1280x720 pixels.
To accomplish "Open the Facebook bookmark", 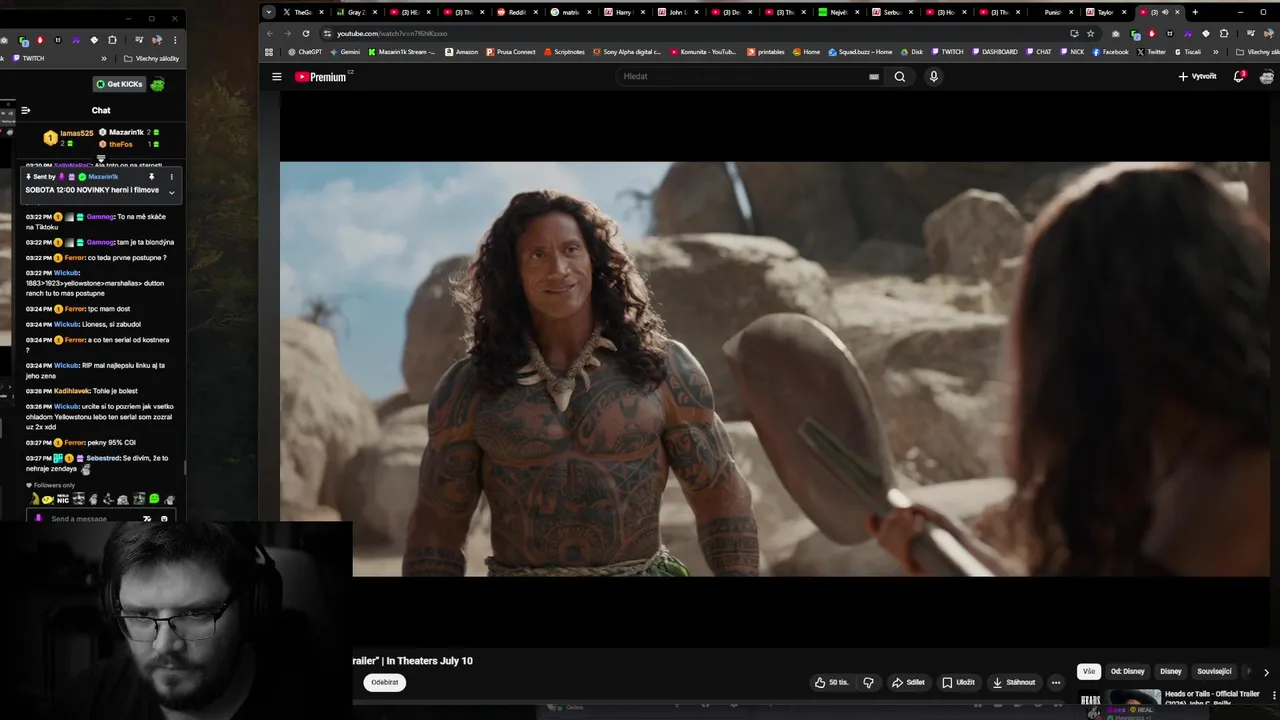I will point(1110,52).
